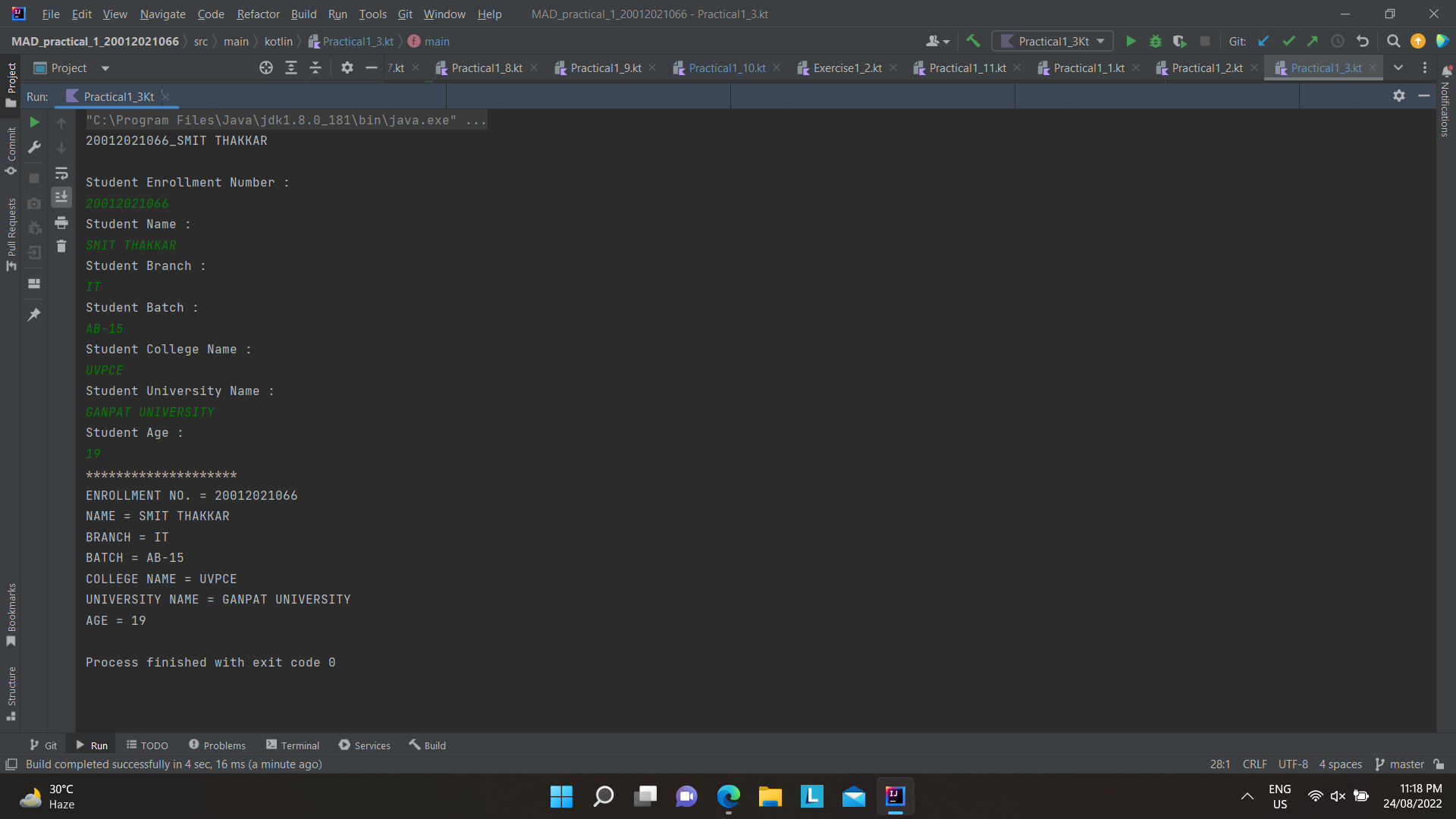This screenshot has height=819, width=1456.
Task: Toggle soft-wrap in console
Action: [61, 173]
